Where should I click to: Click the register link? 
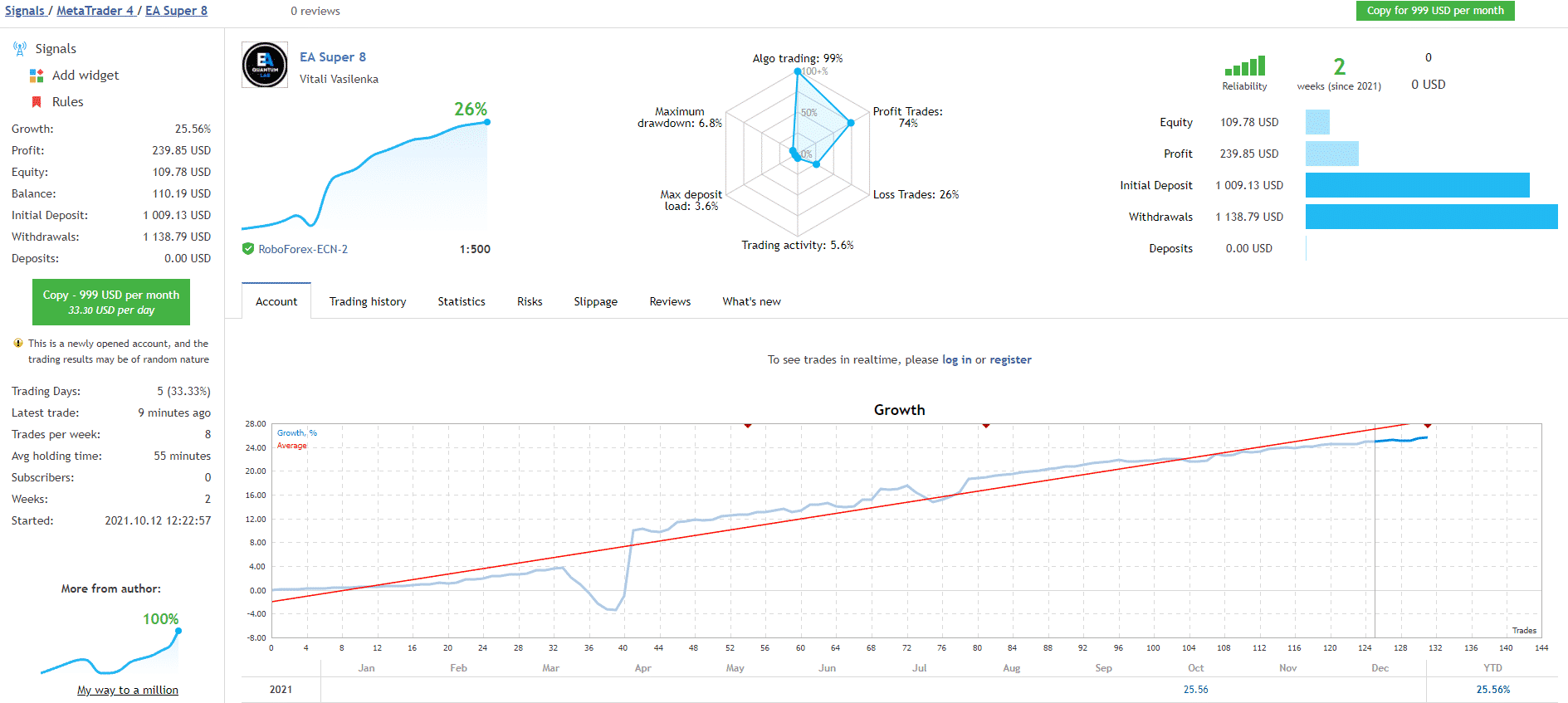click(x=1010, y=359)
